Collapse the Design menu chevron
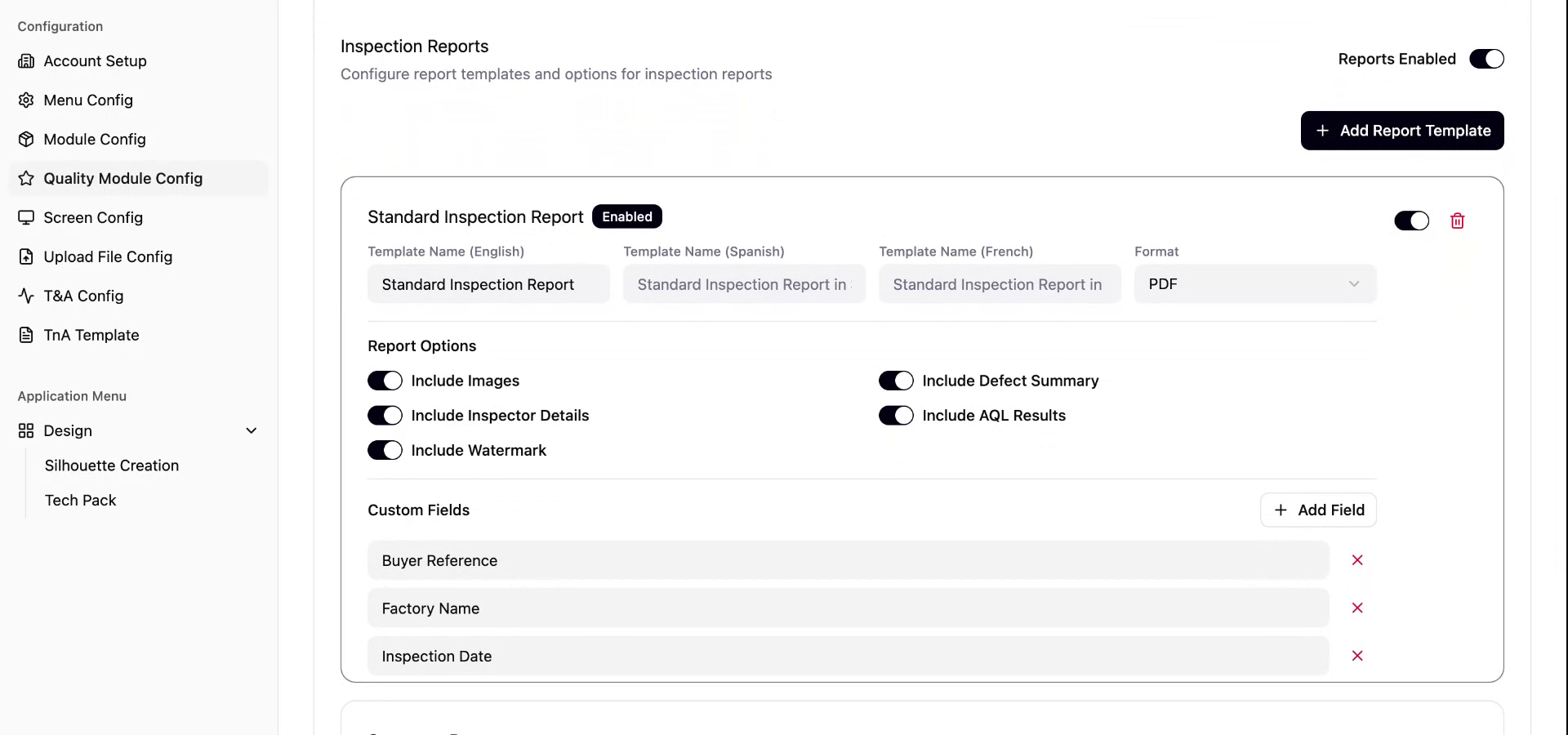The height and width of the screenshot is (735, 1568). click(x=252, y=431)
